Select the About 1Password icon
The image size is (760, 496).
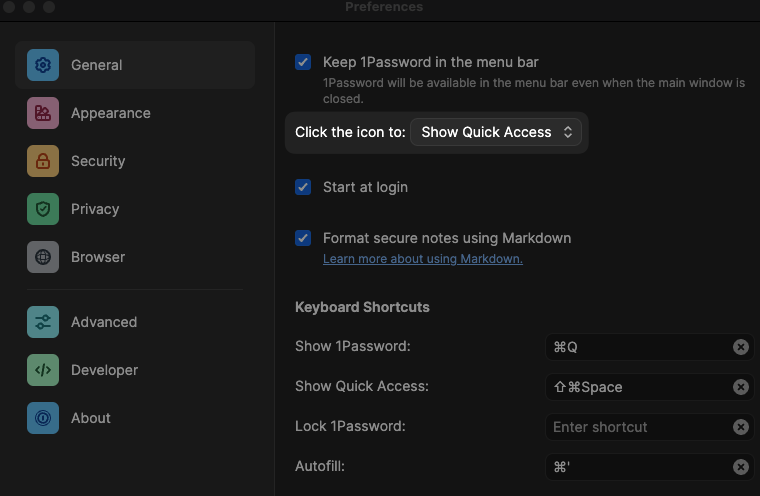(x=43, y=418)
